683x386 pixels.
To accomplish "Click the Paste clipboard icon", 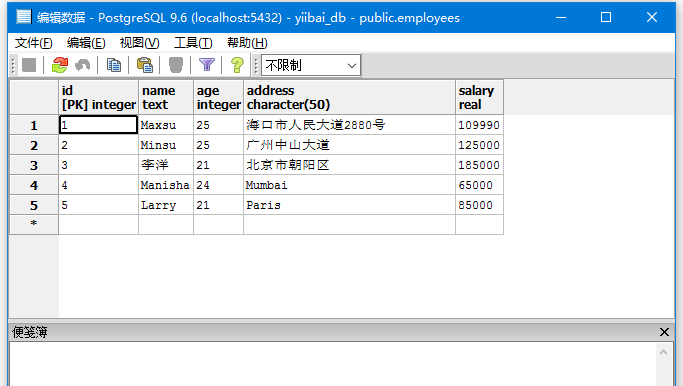I will (145, 65).
